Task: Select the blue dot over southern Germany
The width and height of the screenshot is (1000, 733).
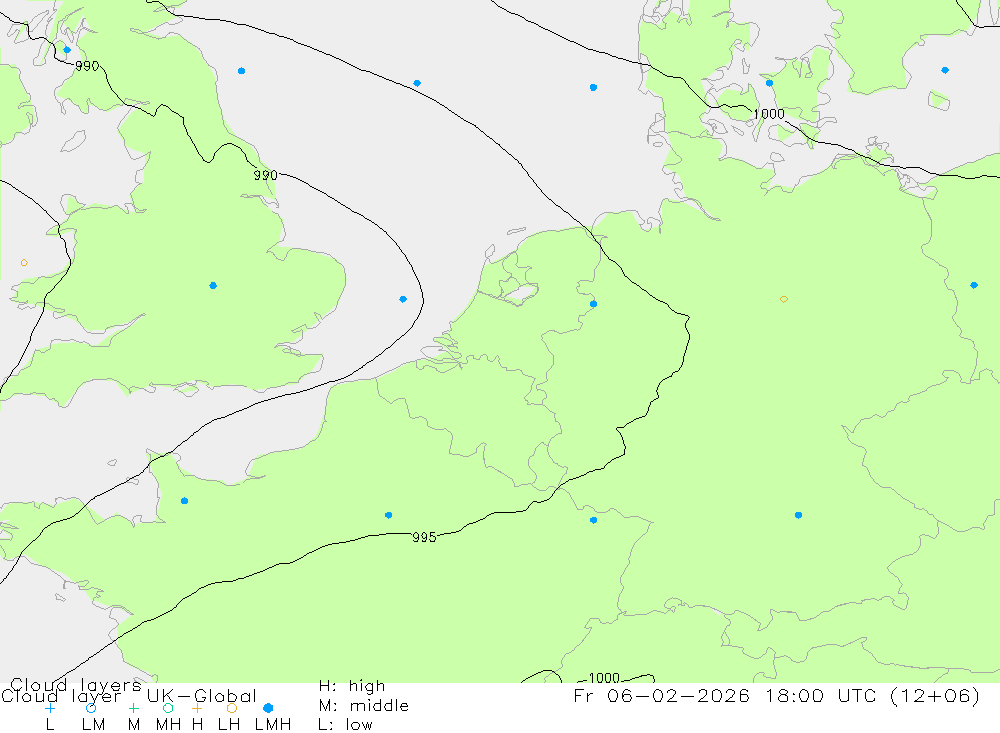Action: point(798,515)
